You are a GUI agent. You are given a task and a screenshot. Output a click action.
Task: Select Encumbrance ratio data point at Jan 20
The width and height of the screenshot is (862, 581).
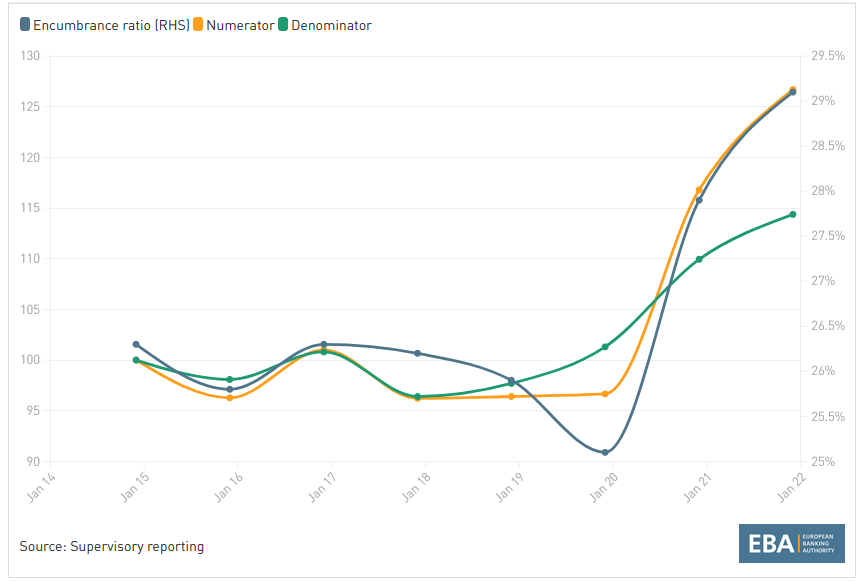[x=605, y=452]
